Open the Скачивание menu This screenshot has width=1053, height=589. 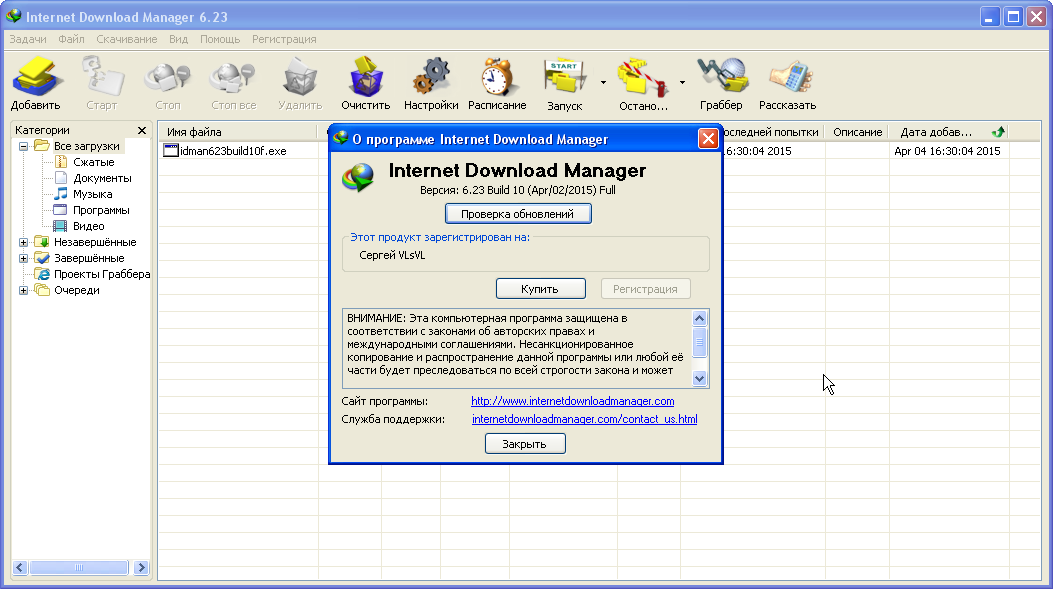127,39
